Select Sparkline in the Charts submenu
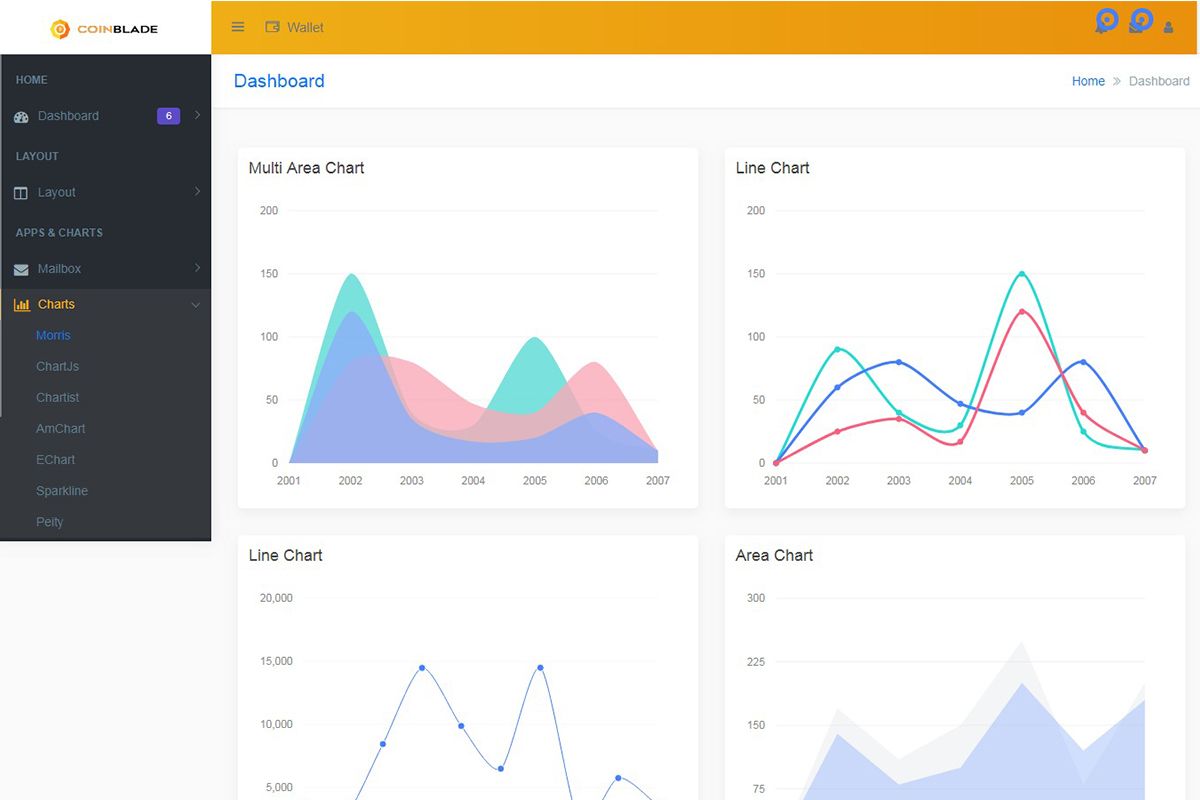This screenshot has height=800, width=1200. pos(62,490)
